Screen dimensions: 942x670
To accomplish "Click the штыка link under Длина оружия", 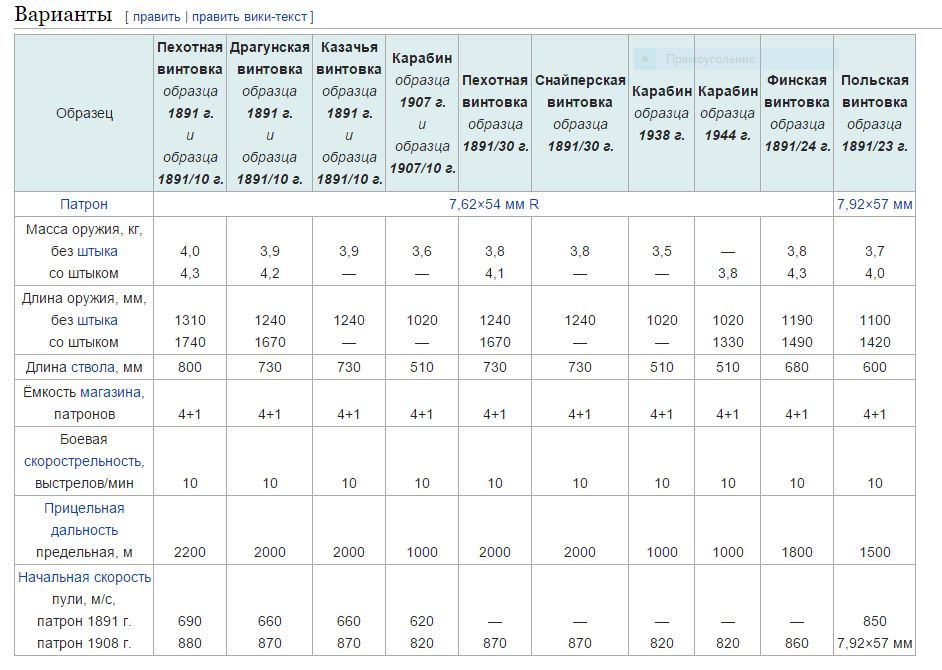I will [x=97, y=320].
